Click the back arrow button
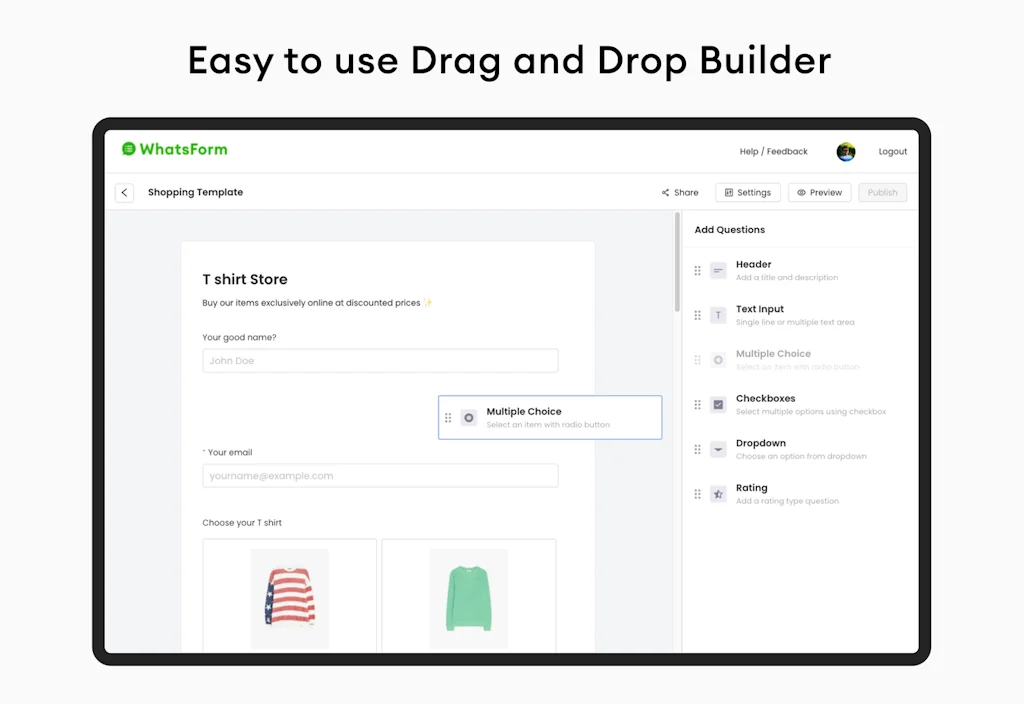 click(x=124, y=193)
